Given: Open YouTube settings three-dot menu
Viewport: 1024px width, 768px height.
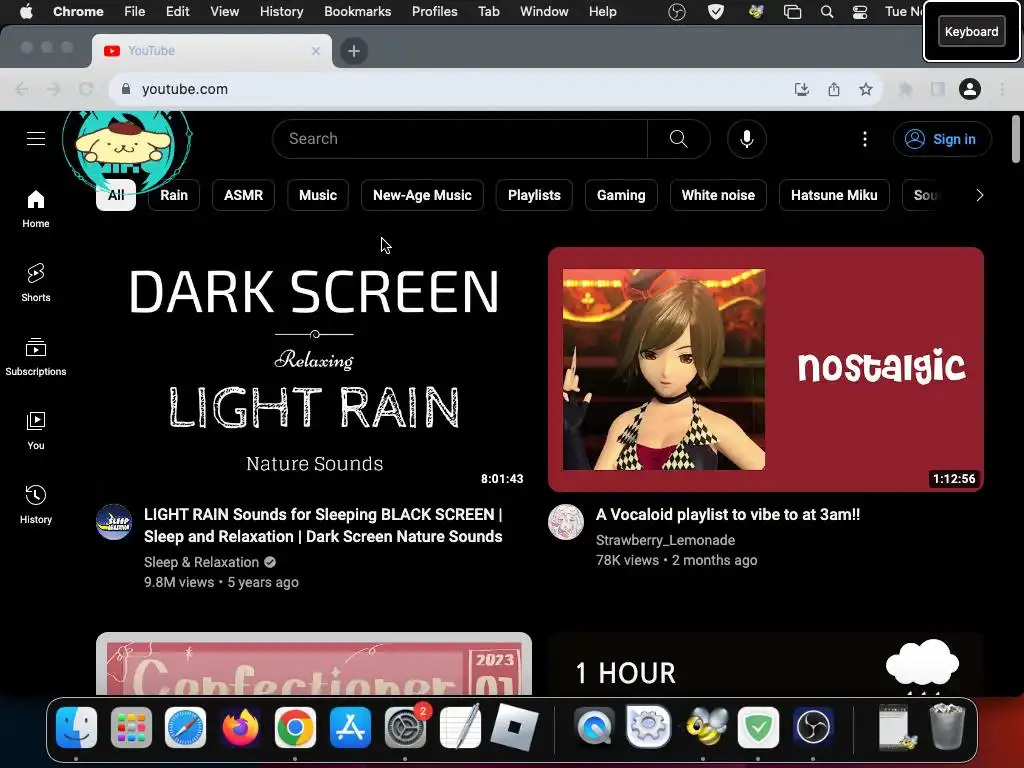Looking at the screenshot, I should (x=865, y=138).
